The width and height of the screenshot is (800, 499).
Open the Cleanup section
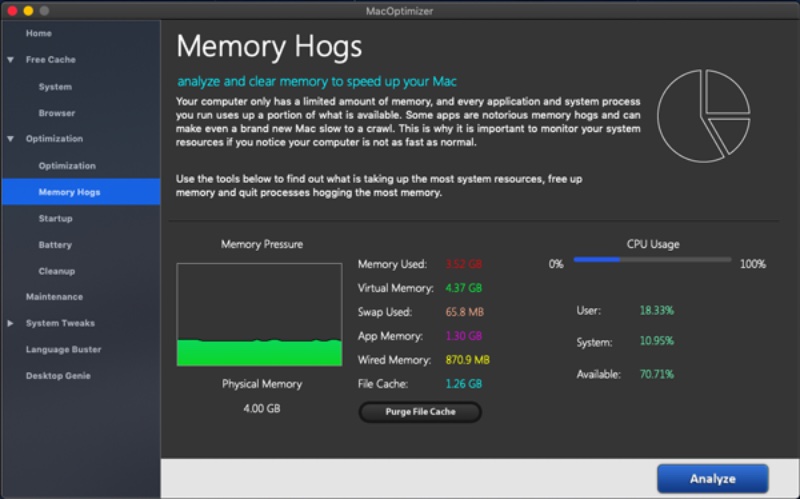[x=57, y=271]
